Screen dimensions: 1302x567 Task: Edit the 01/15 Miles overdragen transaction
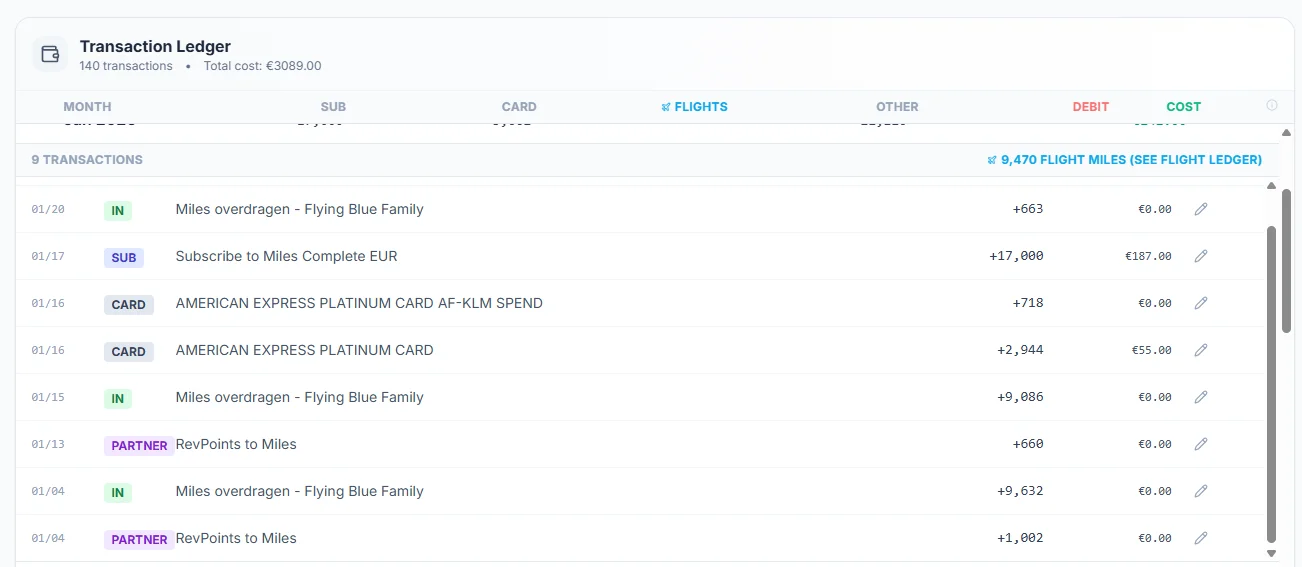pyautogui.click(x=1201, y=397)
